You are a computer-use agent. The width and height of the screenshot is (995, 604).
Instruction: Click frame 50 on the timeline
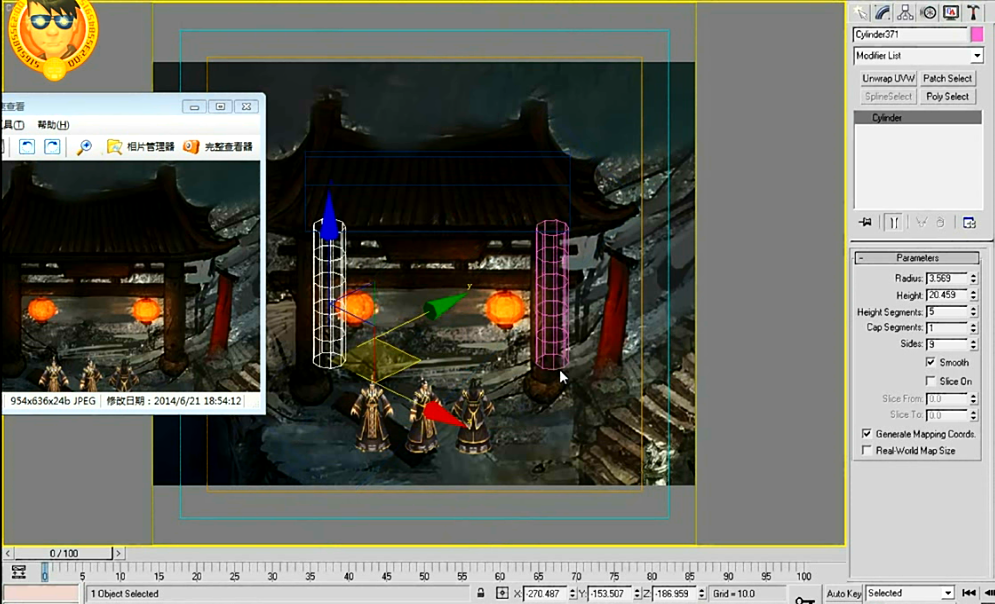click(x=425, y=575)
